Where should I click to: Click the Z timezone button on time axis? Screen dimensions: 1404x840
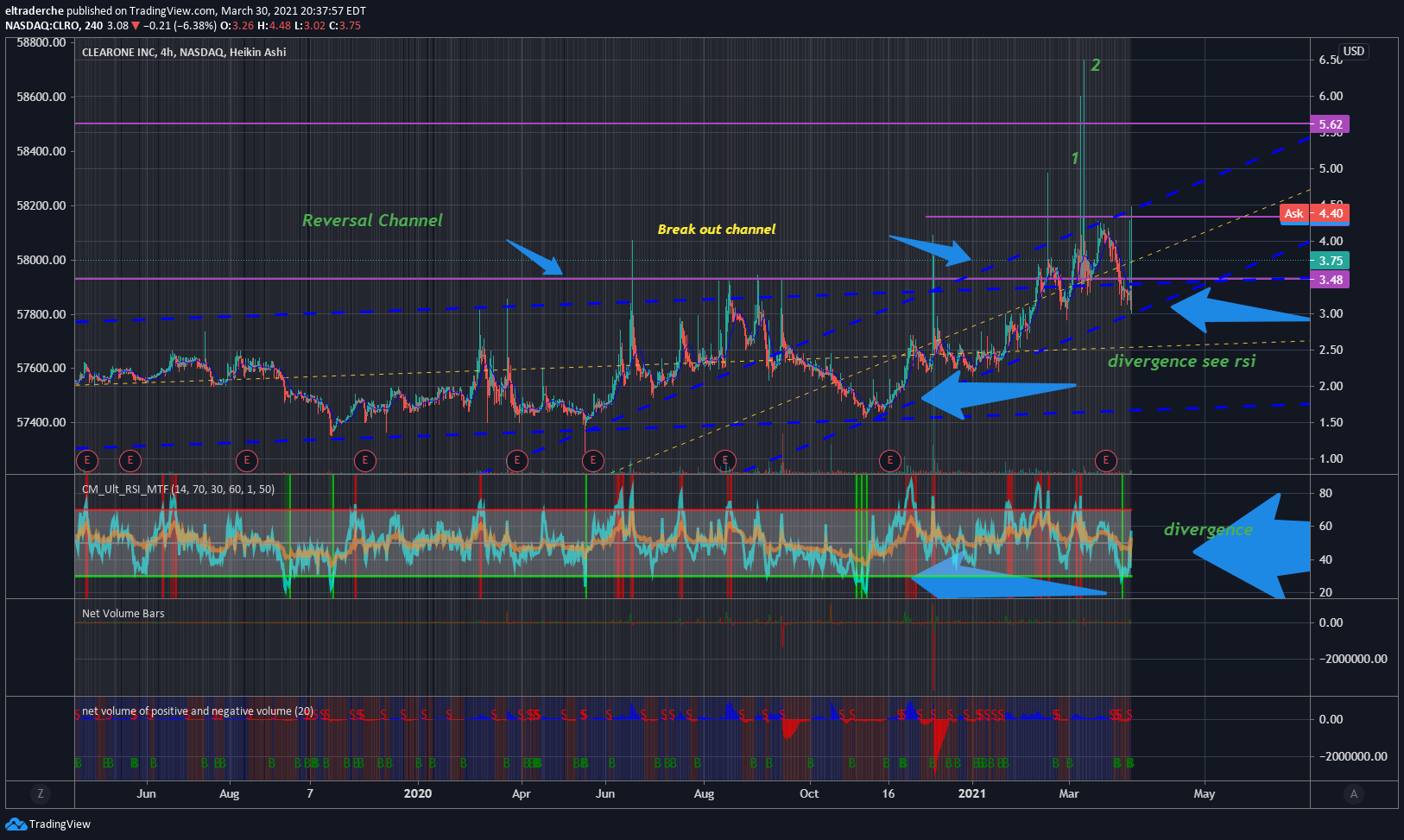coord(40,793)
